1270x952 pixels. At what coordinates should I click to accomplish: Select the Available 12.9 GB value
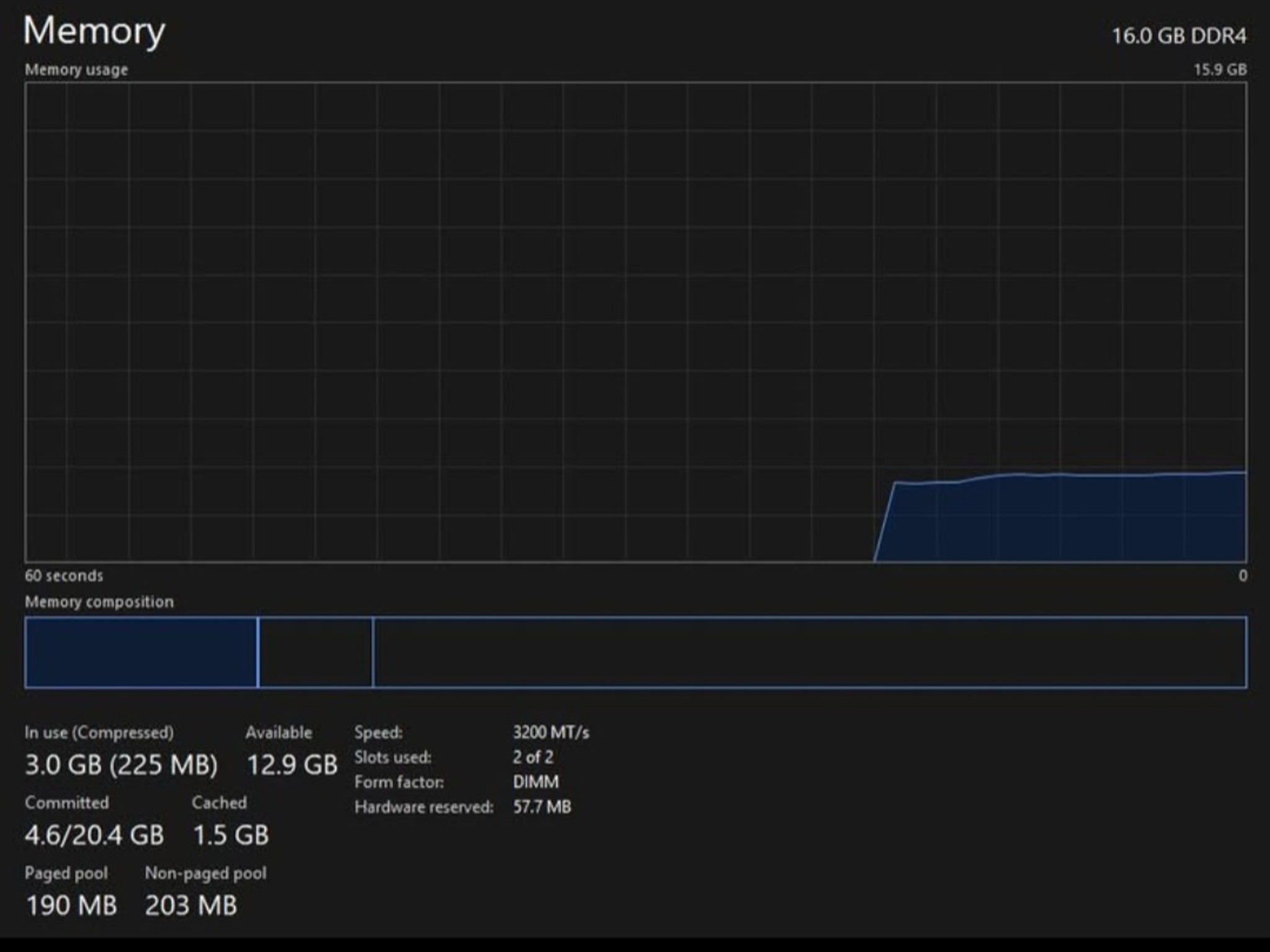(x=292, y=765)
